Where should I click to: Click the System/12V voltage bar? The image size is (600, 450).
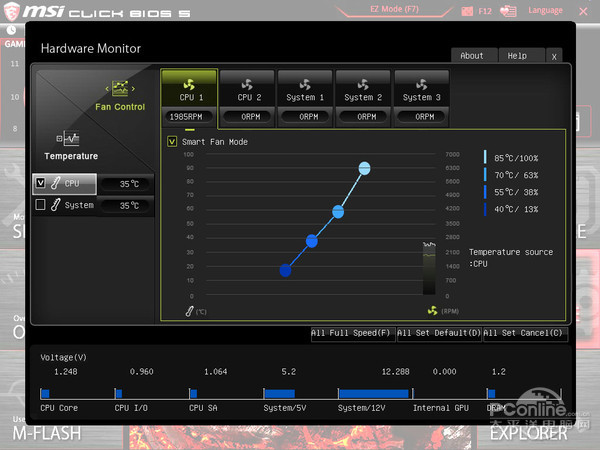click(x=374, y=393)
